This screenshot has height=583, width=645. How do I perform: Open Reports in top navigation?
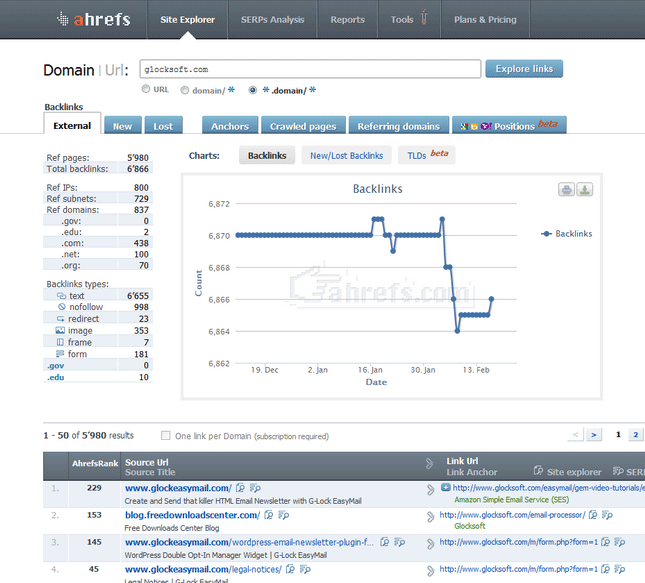[x=348, y=19]
